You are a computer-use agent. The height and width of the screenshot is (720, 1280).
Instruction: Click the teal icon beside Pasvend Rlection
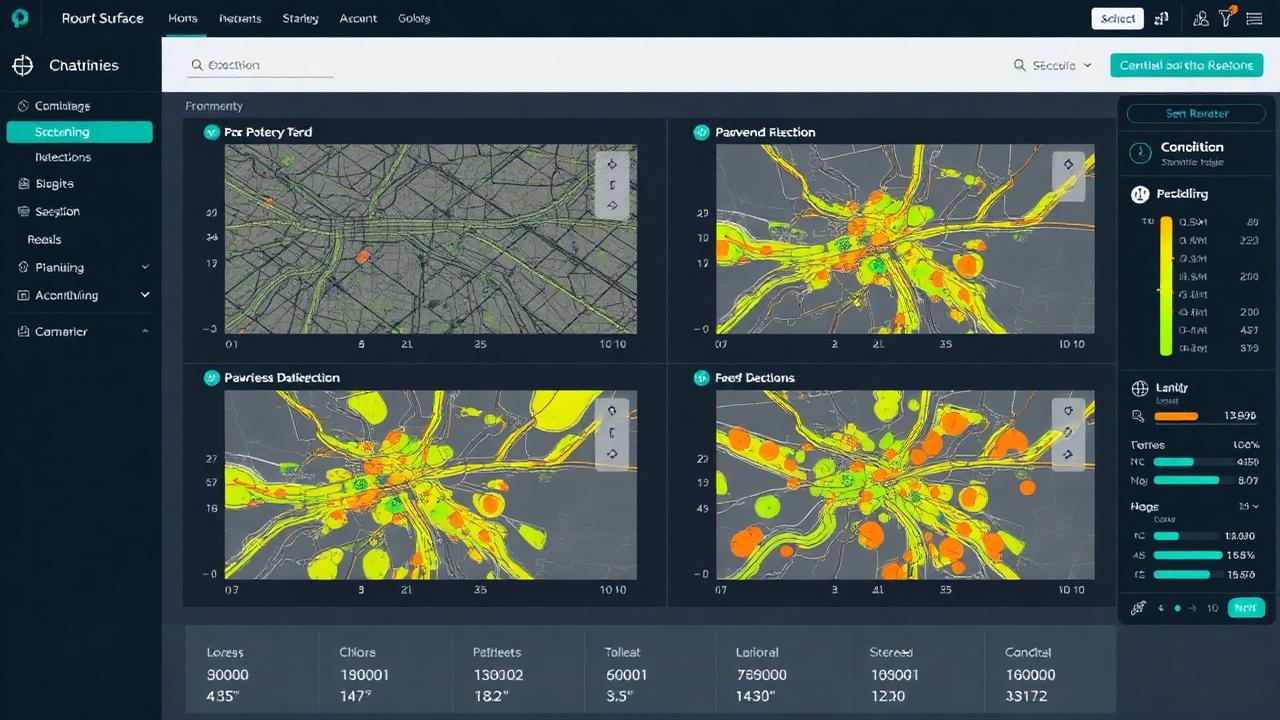coord(701,132)
